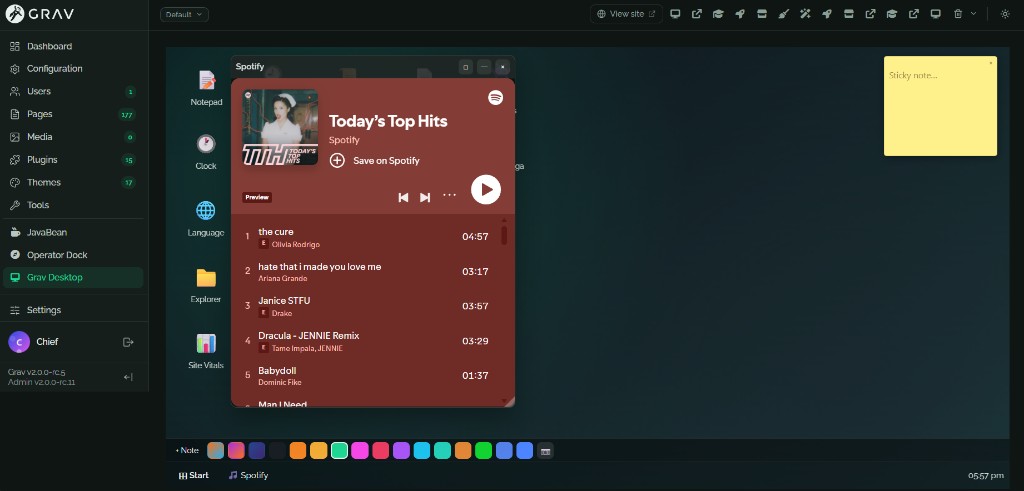Open the Default dropdown

[x=184, y=14]
